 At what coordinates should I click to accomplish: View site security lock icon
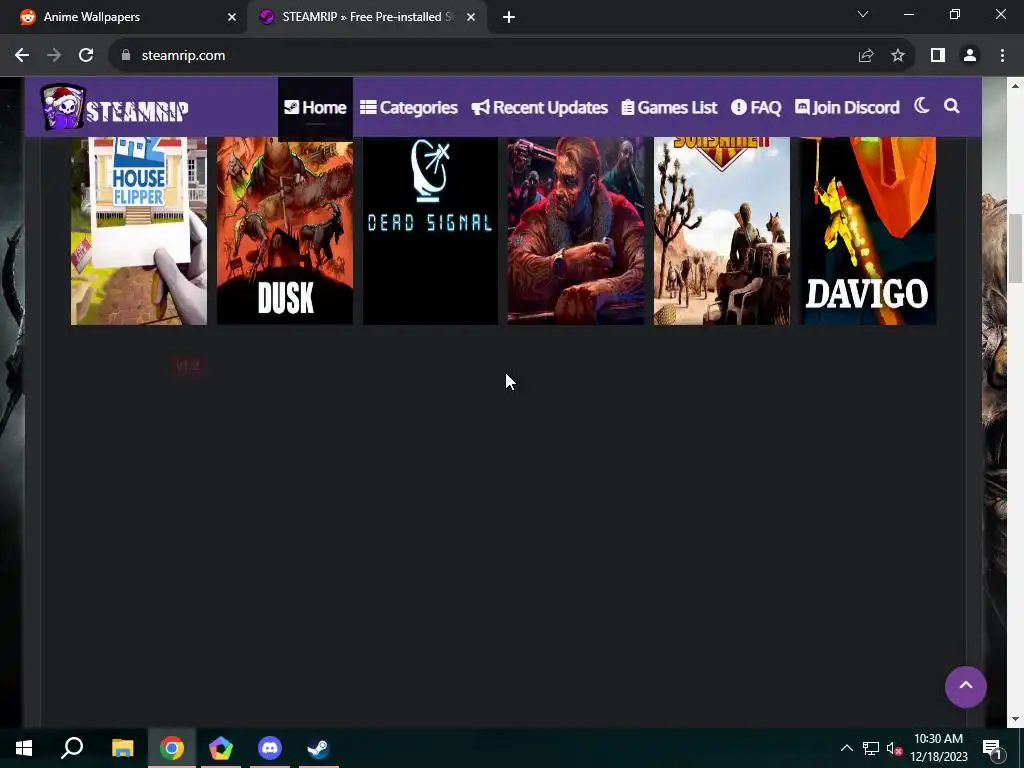[126, 56]
